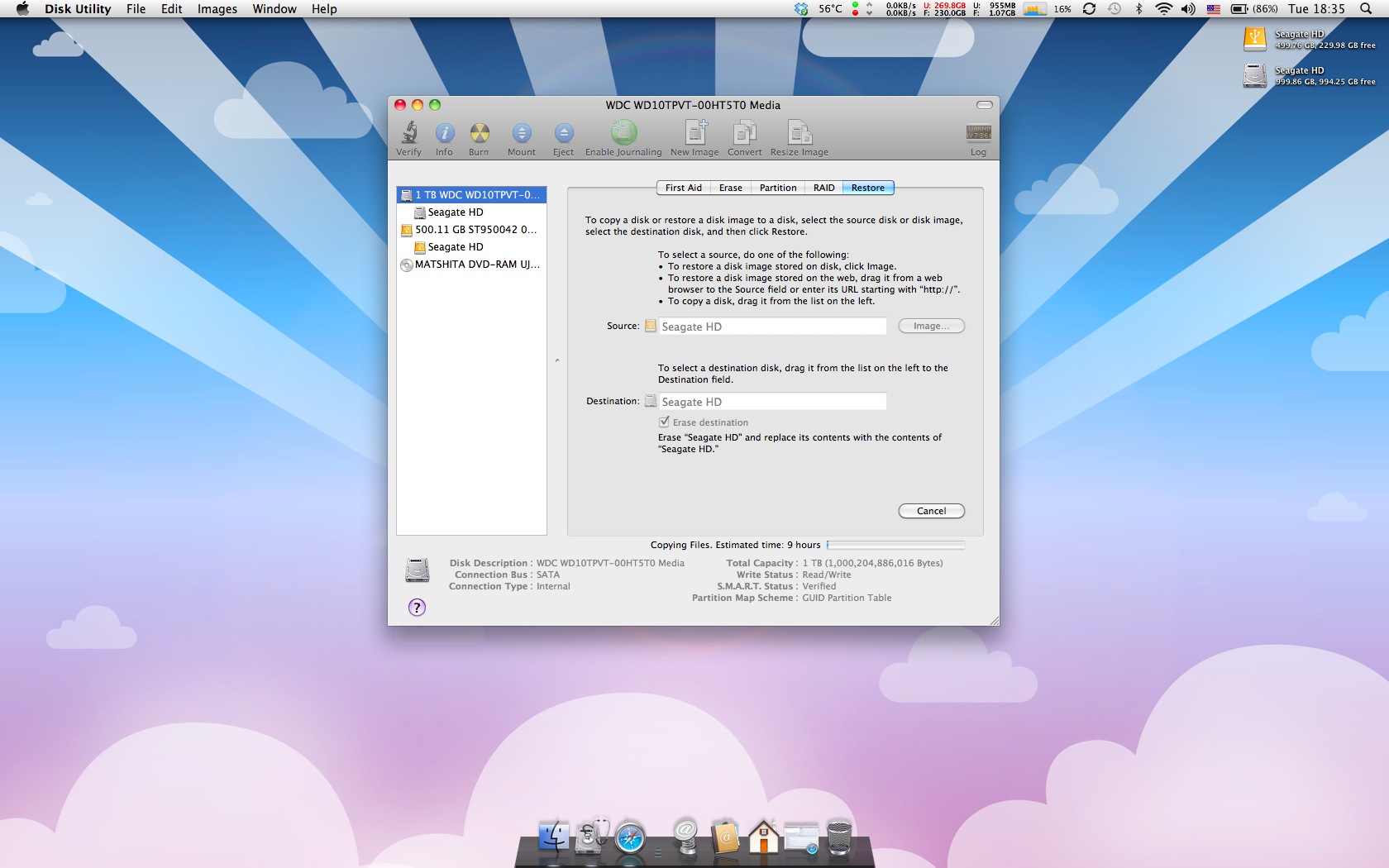Open the purple help question mark button
The height and width of the screenshot is (868, 1389).
[x=417, y=608]
